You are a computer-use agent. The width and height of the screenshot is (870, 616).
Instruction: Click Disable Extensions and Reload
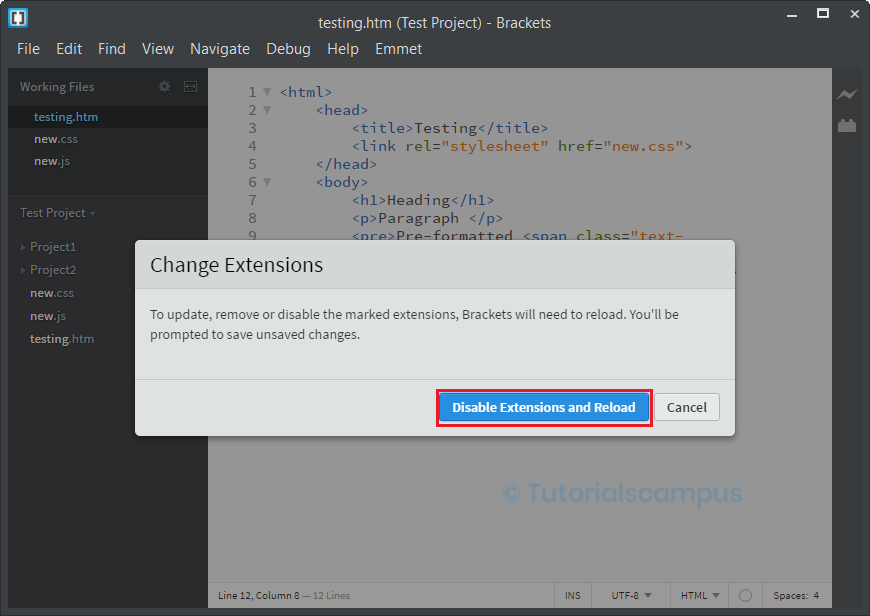click(x=544, y=407)
